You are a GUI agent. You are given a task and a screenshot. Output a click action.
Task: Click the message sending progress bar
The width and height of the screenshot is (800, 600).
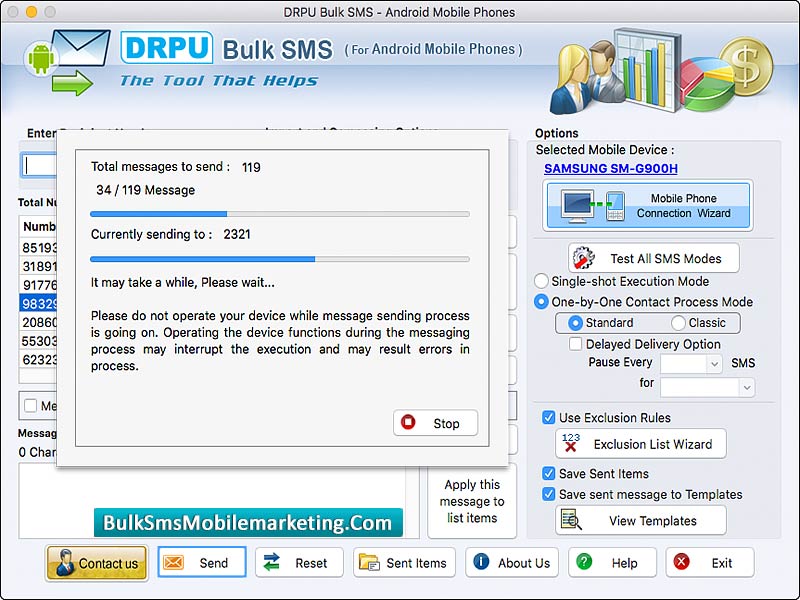click(279, 212)
